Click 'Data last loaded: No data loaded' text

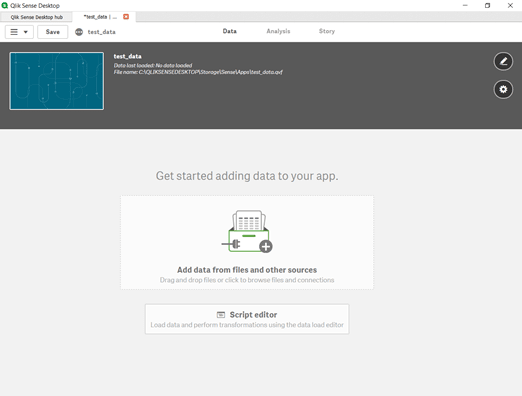(153, 65)
